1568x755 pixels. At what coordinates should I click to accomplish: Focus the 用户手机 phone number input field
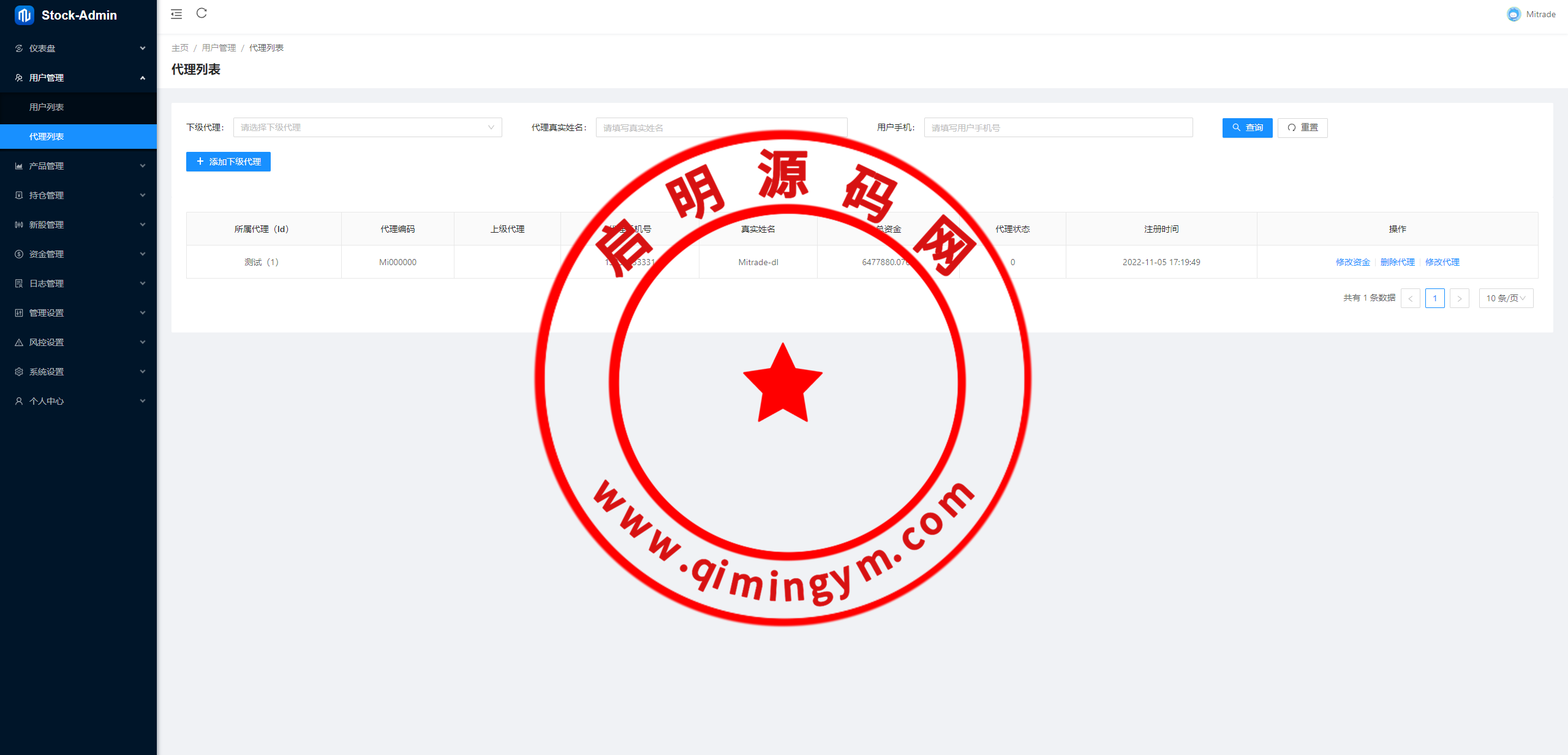pyautogui.click(x=1058, y=127)
